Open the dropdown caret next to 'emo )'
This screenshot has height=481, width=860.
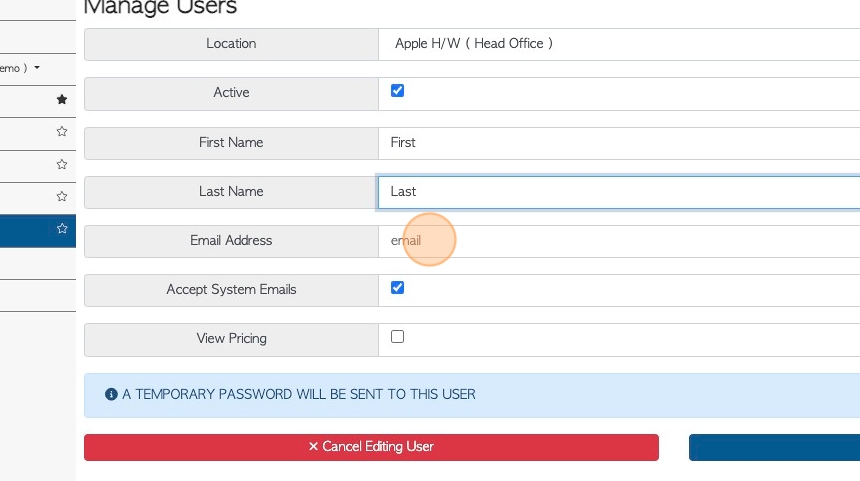pyautogui.click(x=37, y=67)
